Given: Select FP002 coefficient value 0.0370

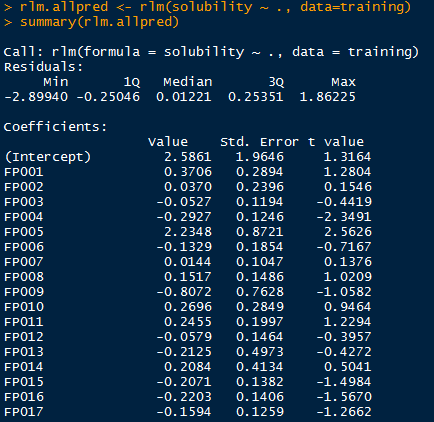Looking at the screenshot, I should [x=188, y=187].
